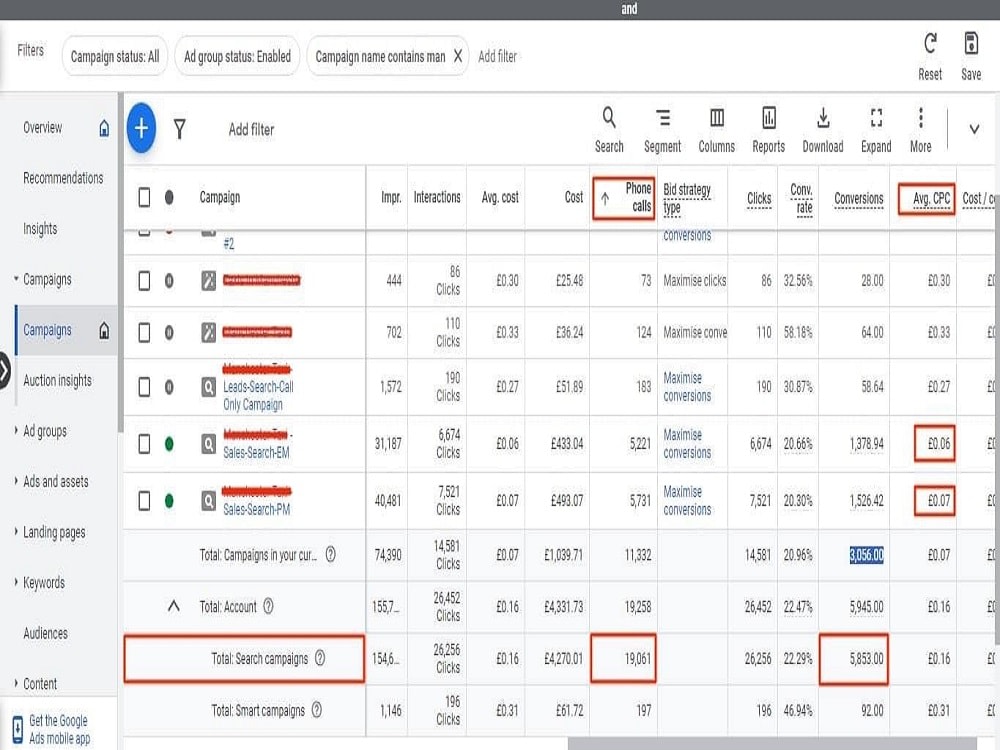Screen dimensions: 1000x750
Task: Open Campaign status: All filter chip
Action: [x=115, y=56]
